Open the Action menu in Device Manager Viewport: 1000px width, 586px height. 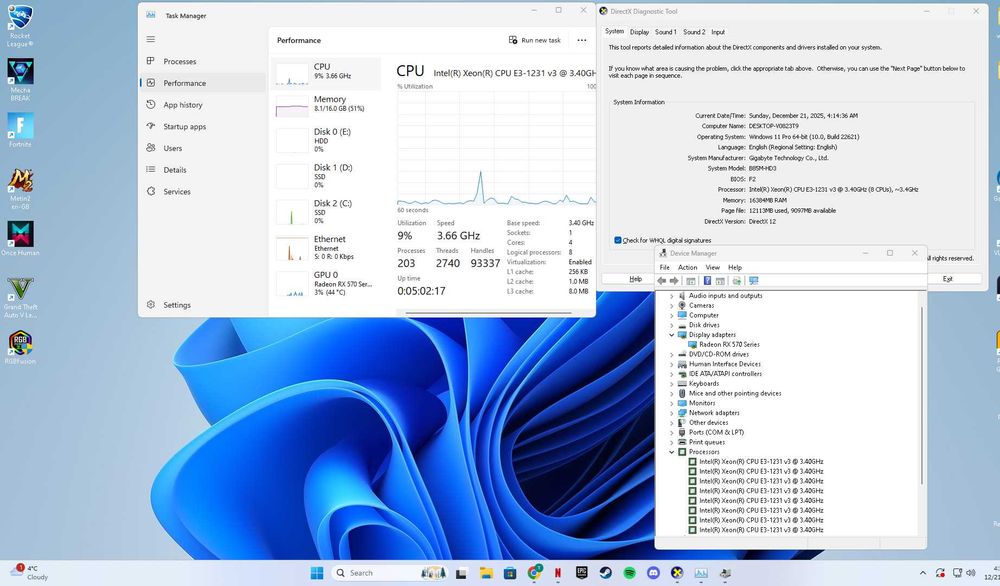[687, 267]
